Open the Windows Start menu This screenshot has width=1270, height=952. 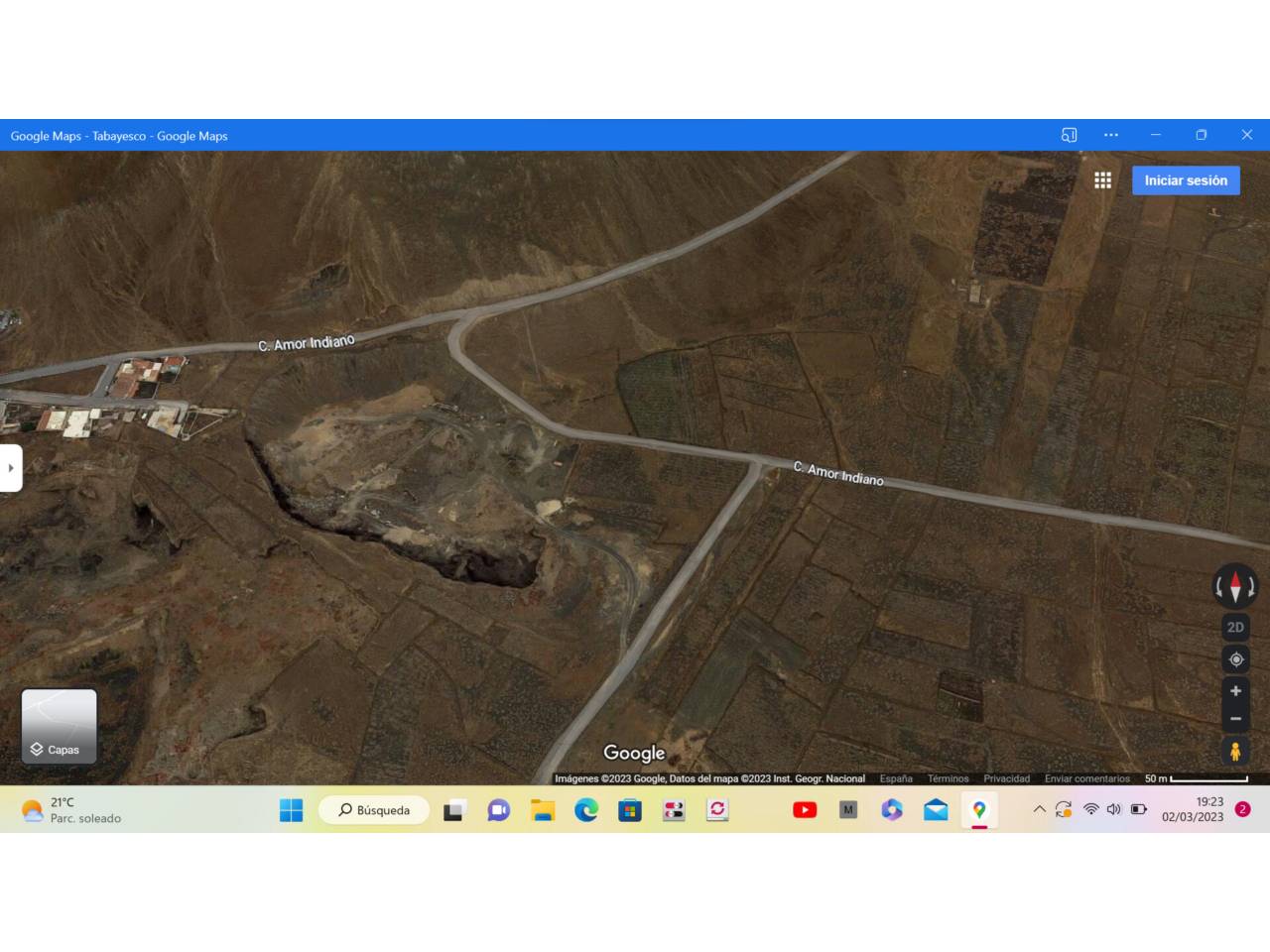coord(291,810)
